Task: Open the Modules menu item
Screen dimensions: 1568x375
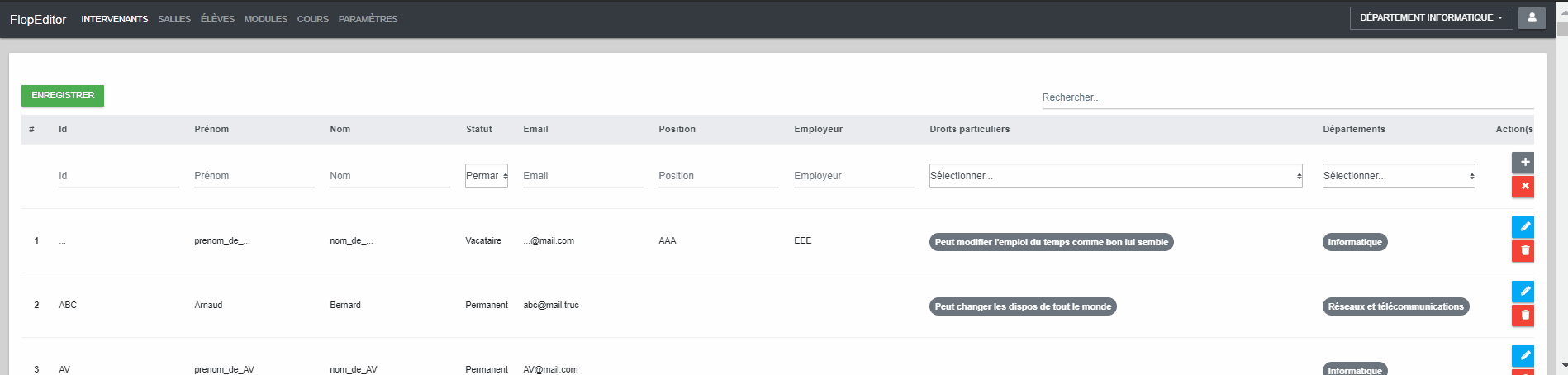Action: pos(266,19)
